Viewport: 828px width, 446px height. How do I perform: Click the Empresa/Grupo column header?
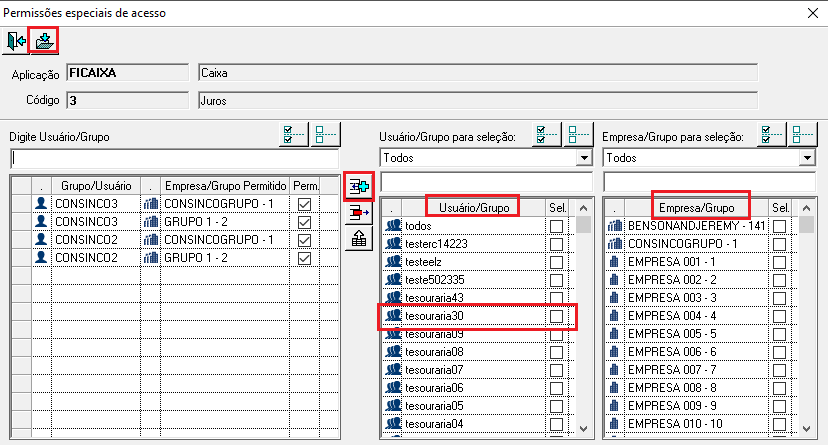click(697, 207)
